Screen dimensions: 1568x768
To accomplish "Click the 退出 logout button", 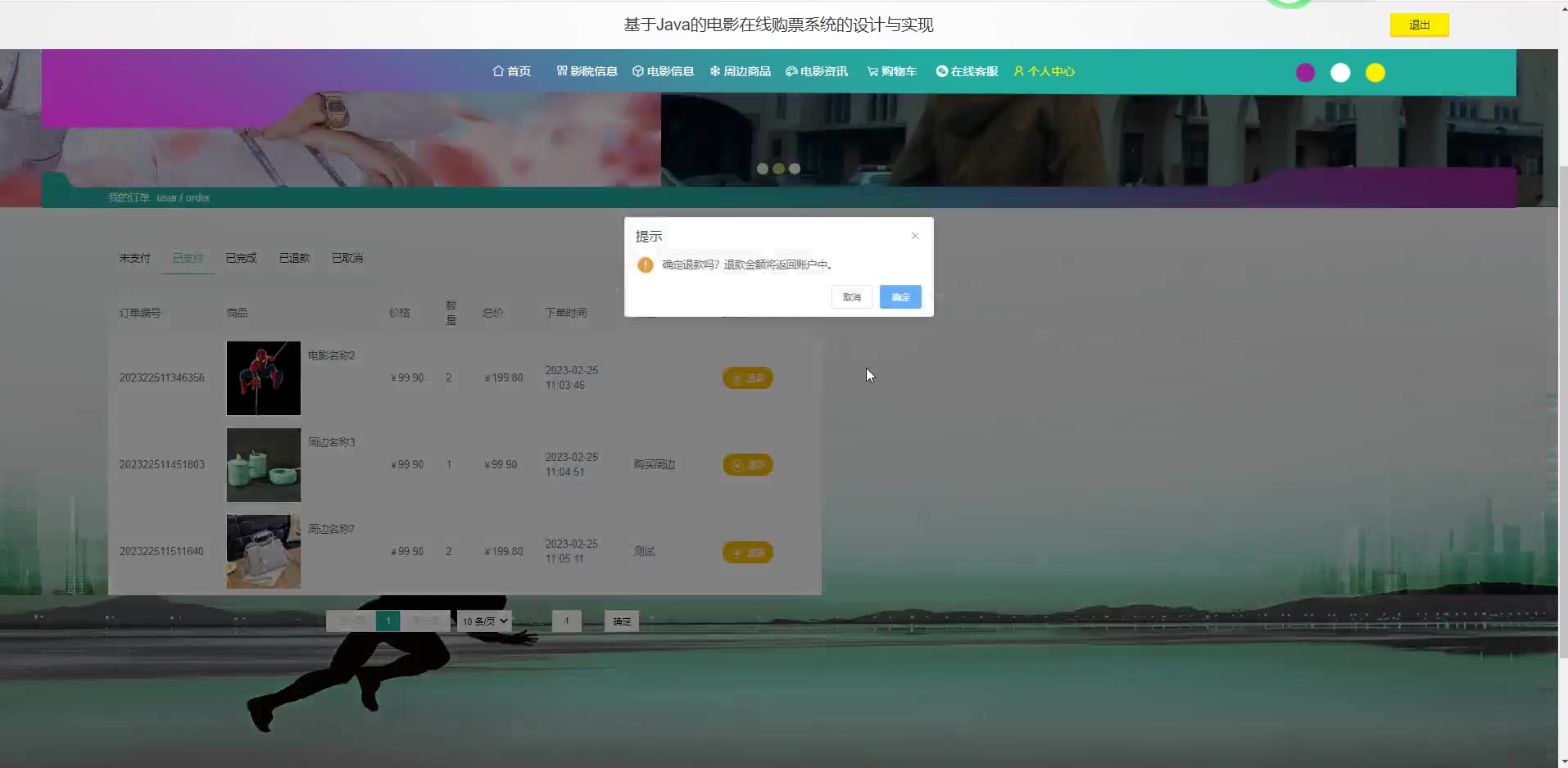I will point(1419,25).
